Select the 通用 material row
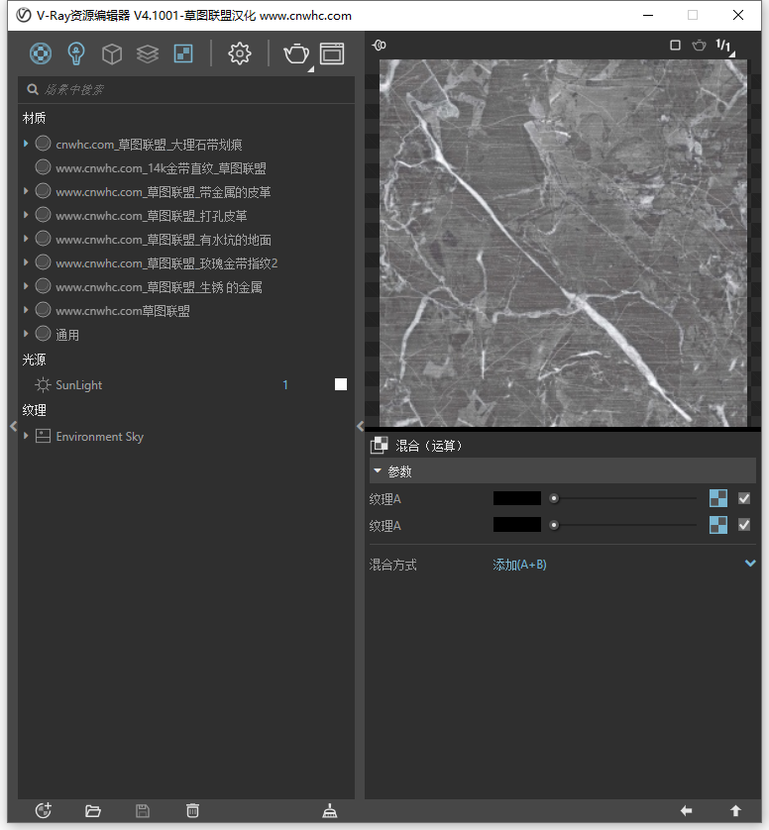This screenshot has height=830, width=769. point(186,335)
